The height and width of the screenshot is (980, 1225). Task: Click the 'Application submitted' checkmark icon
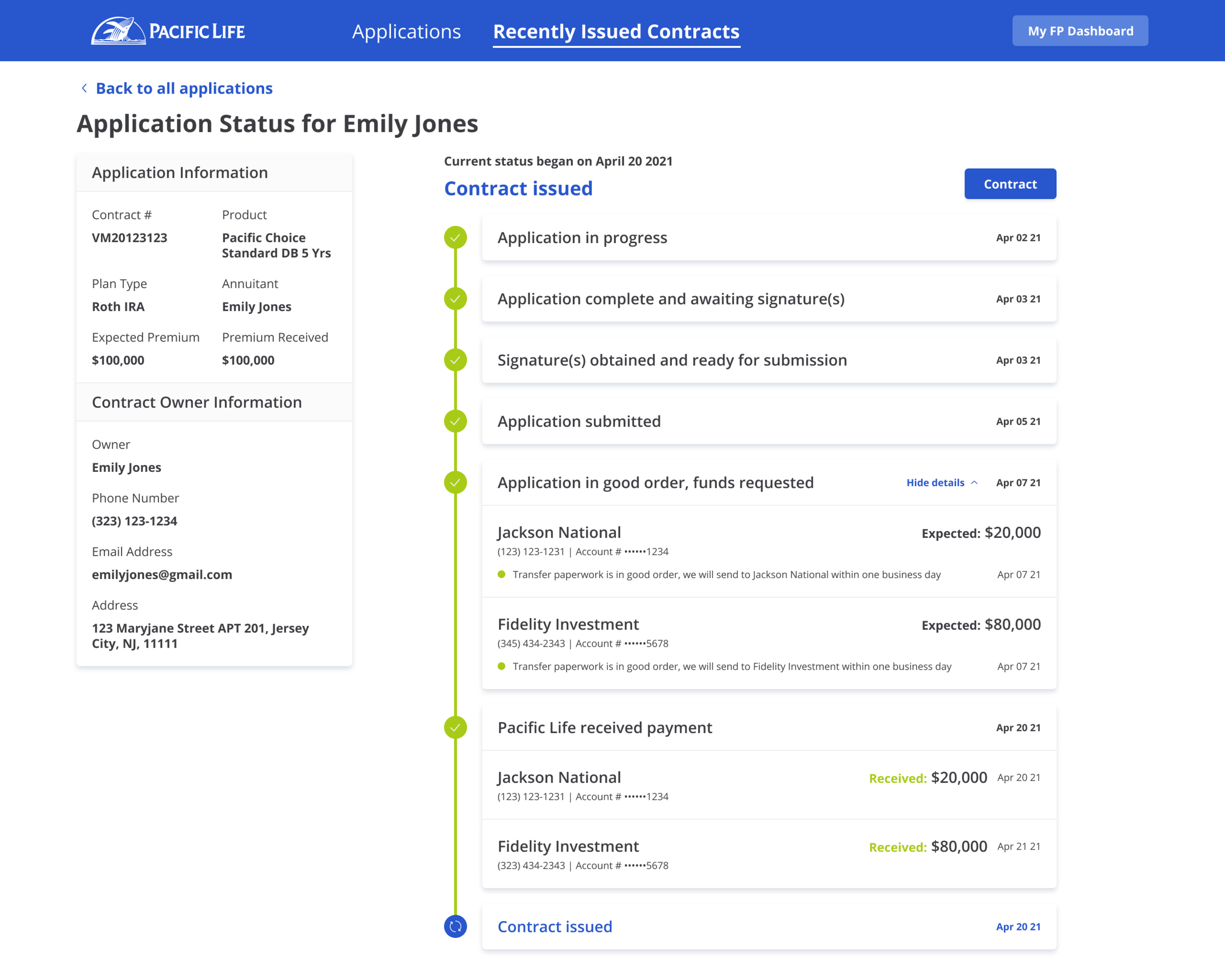pyautogui.click(x=455, y=421)
